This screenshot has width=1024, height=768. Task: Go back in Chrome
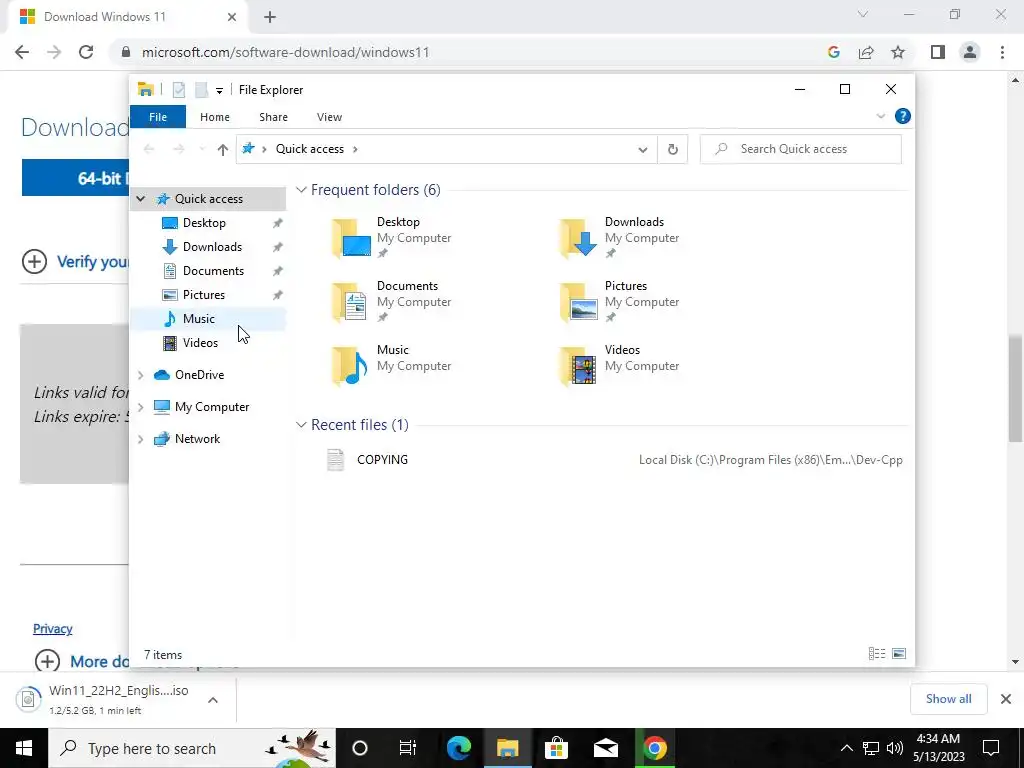(22, 52)
